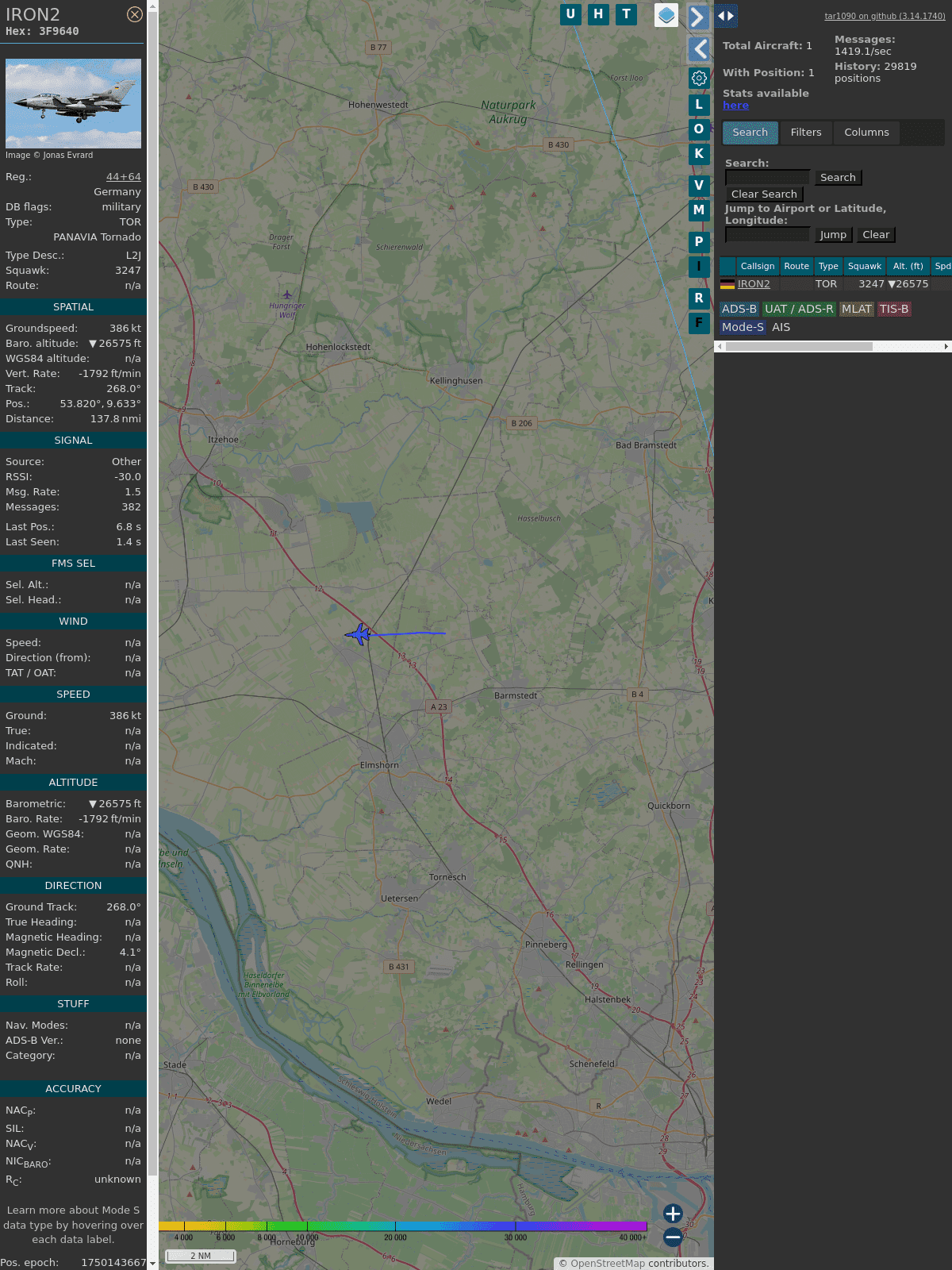
Task: Open the map layer switcher
Action: pyautogui.click(x=666, y=15)
